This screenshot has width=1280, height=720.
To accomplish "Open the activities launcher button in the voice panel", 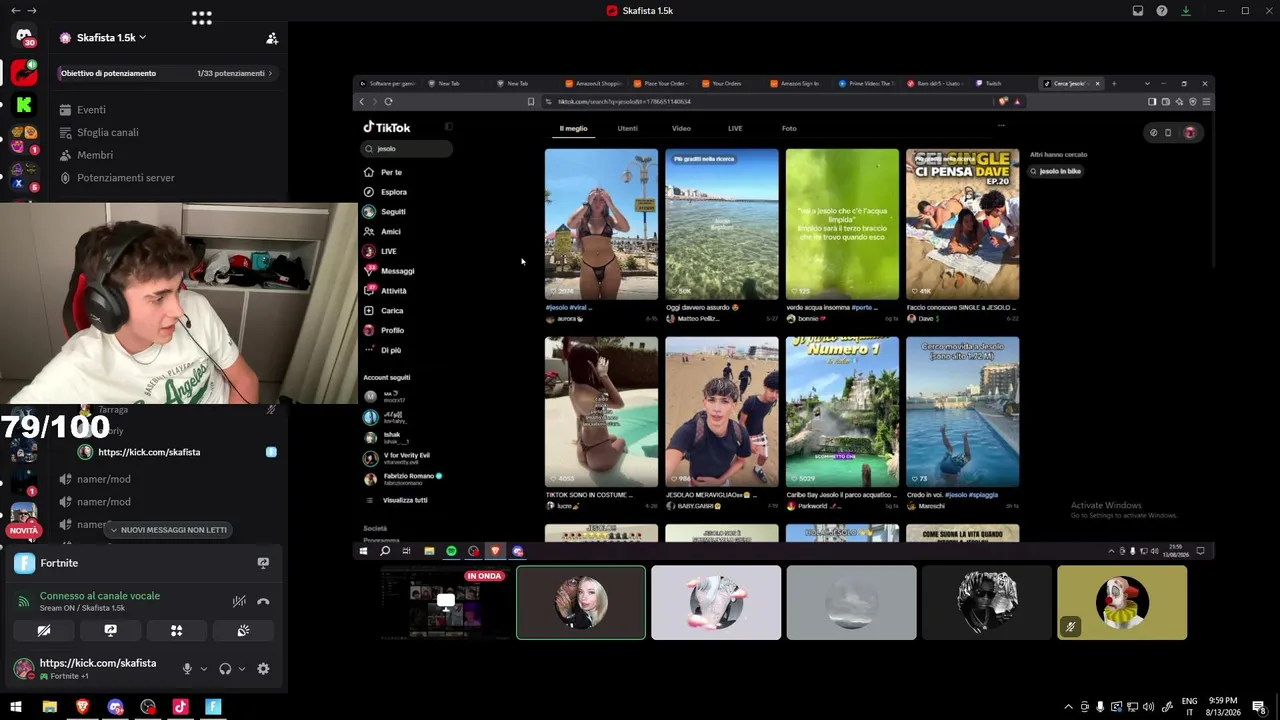I will (x=176, y=631).
